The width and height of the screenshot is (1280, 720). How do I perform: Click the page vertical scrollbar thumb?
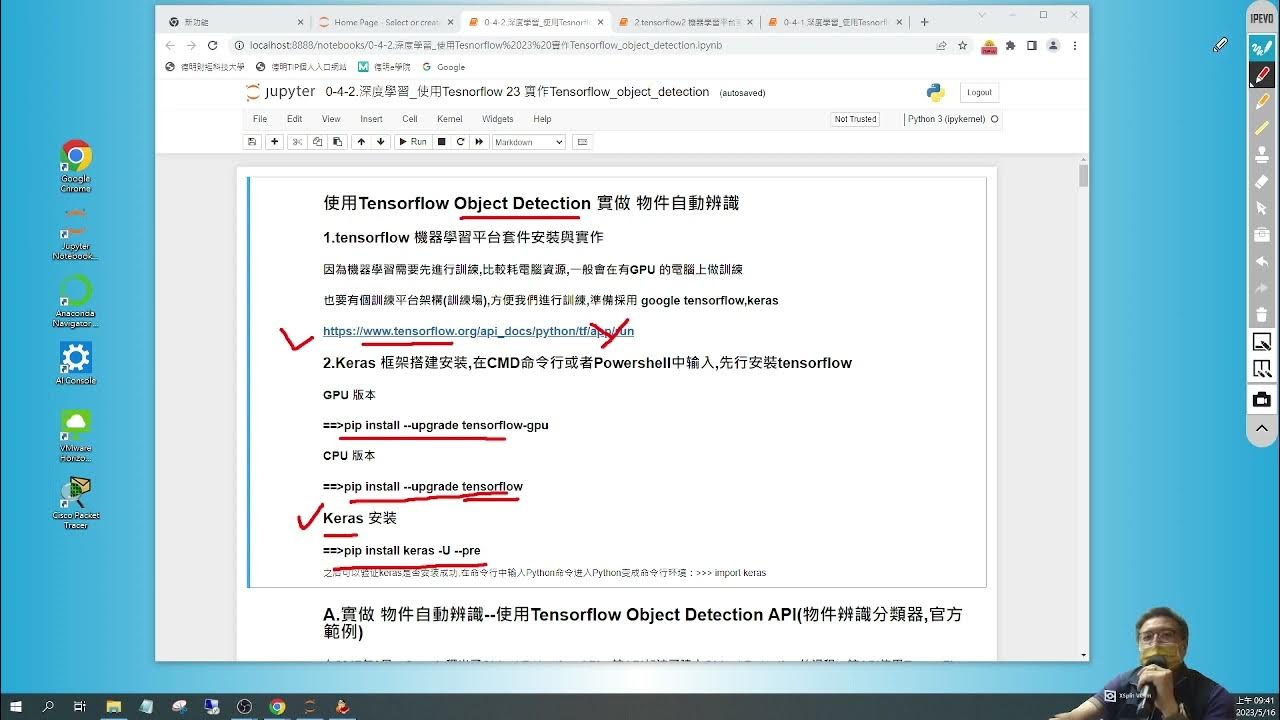coord(1083,175)
